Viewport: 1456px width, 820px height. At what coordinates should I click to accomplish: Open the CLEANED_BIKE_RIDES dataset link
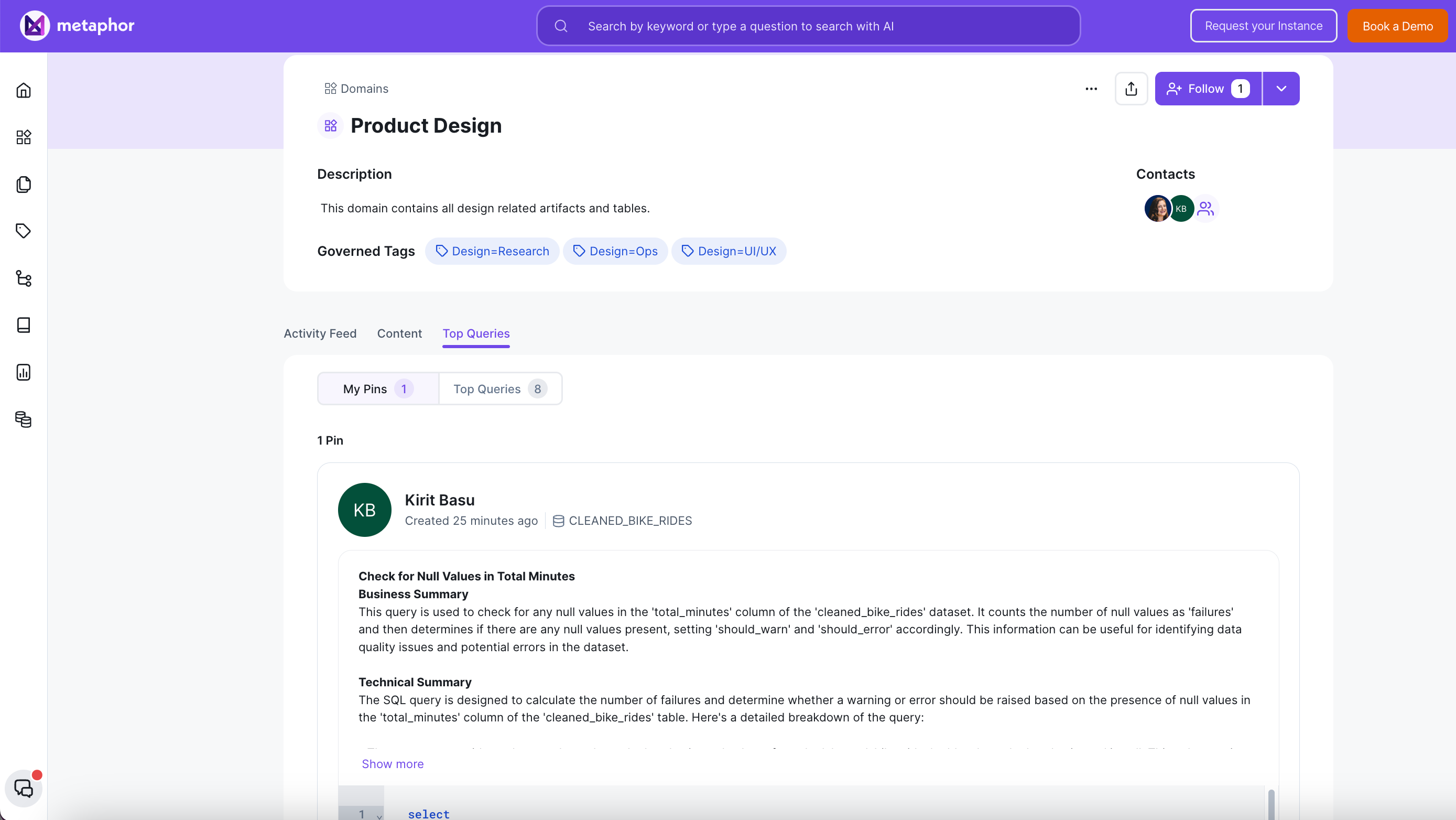coord(629,521)
